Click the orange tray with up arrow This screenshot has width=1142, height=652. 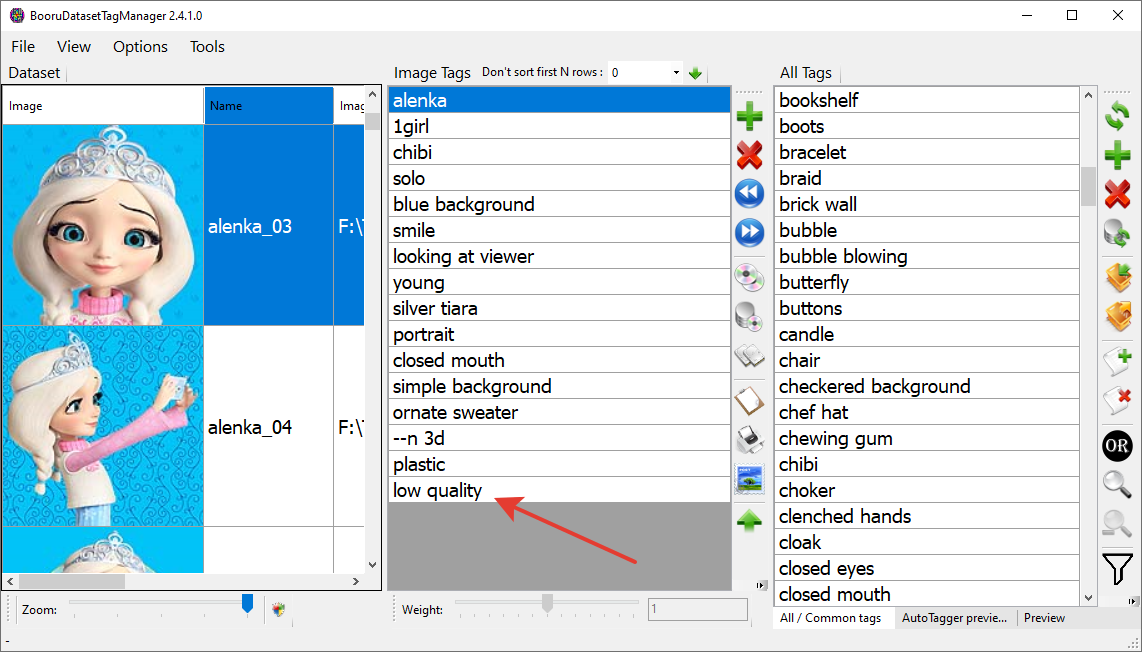(1117, 316)
